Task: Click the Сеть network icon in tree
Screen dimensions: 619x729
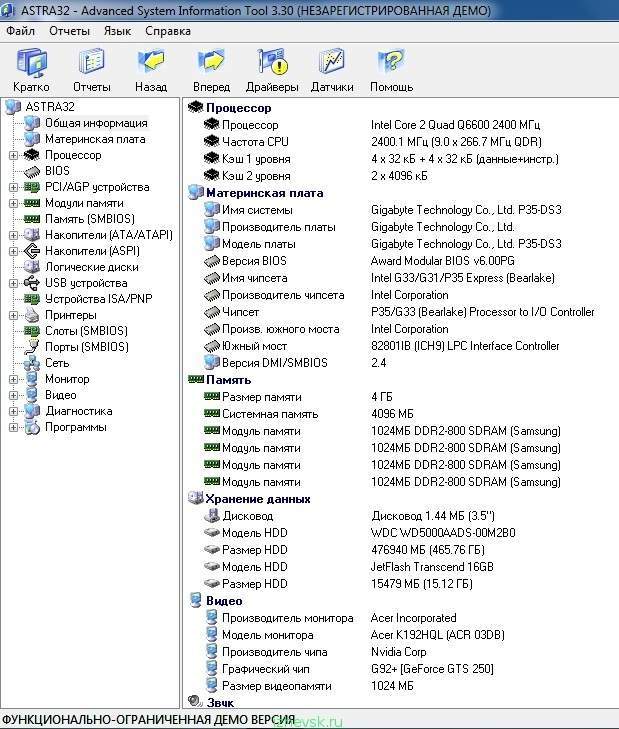Action: point(32,363)
